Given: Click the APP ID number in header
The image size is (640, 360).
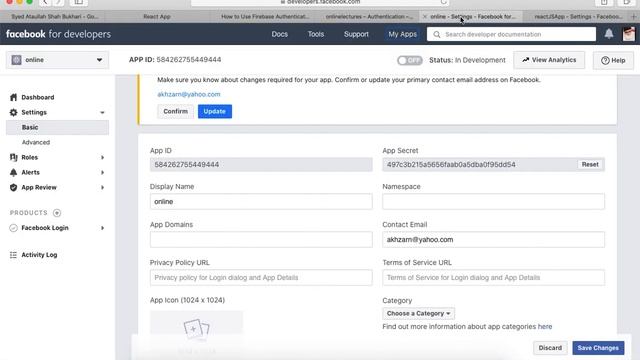Looking at the screenshot, I should (189, 60).
